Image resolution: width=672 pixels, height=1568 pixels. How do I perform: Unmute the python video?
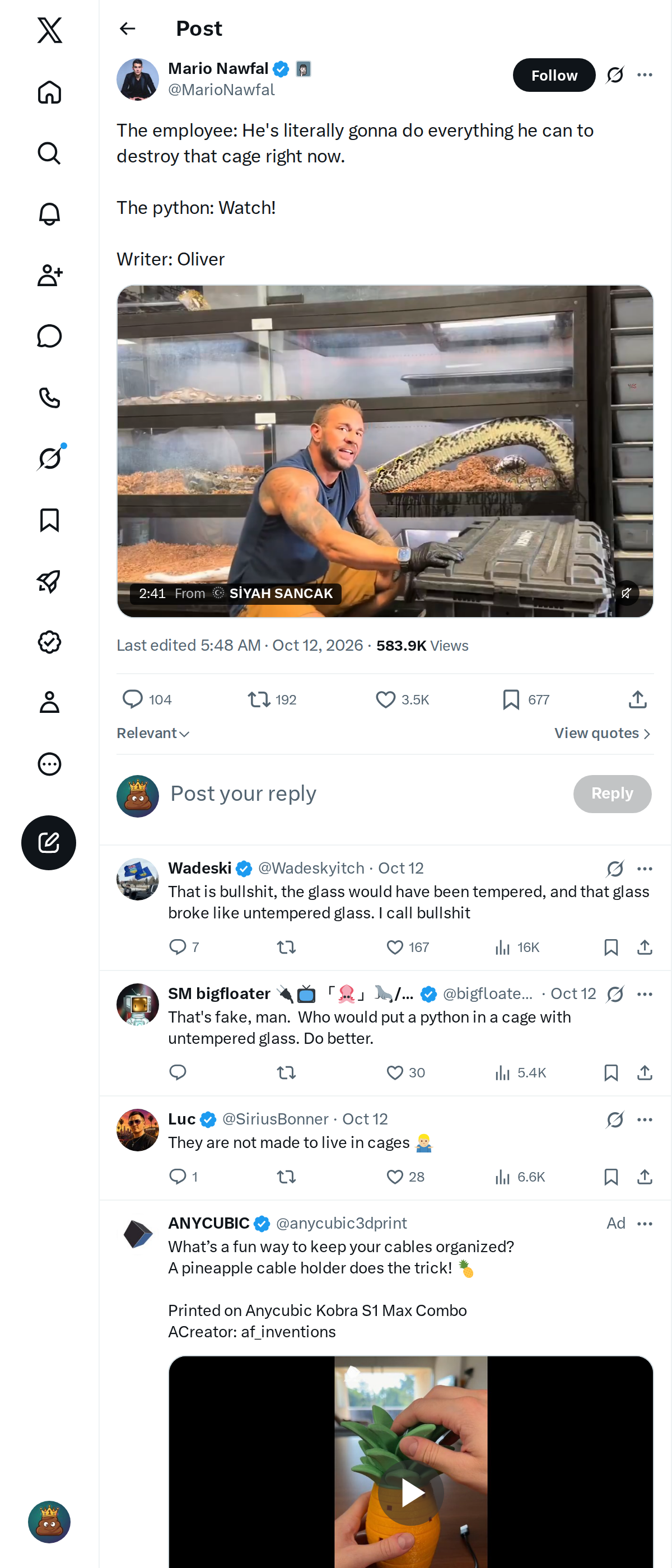tap(626, 593)
